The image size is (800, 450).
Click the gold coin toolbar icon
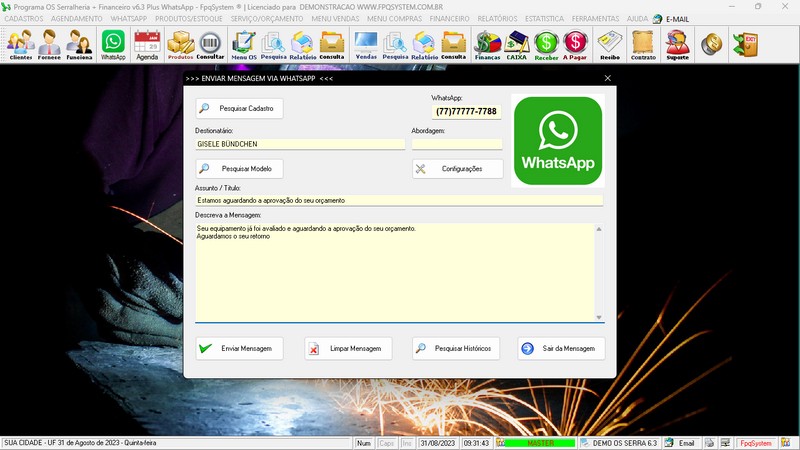[x=711, y=45]
